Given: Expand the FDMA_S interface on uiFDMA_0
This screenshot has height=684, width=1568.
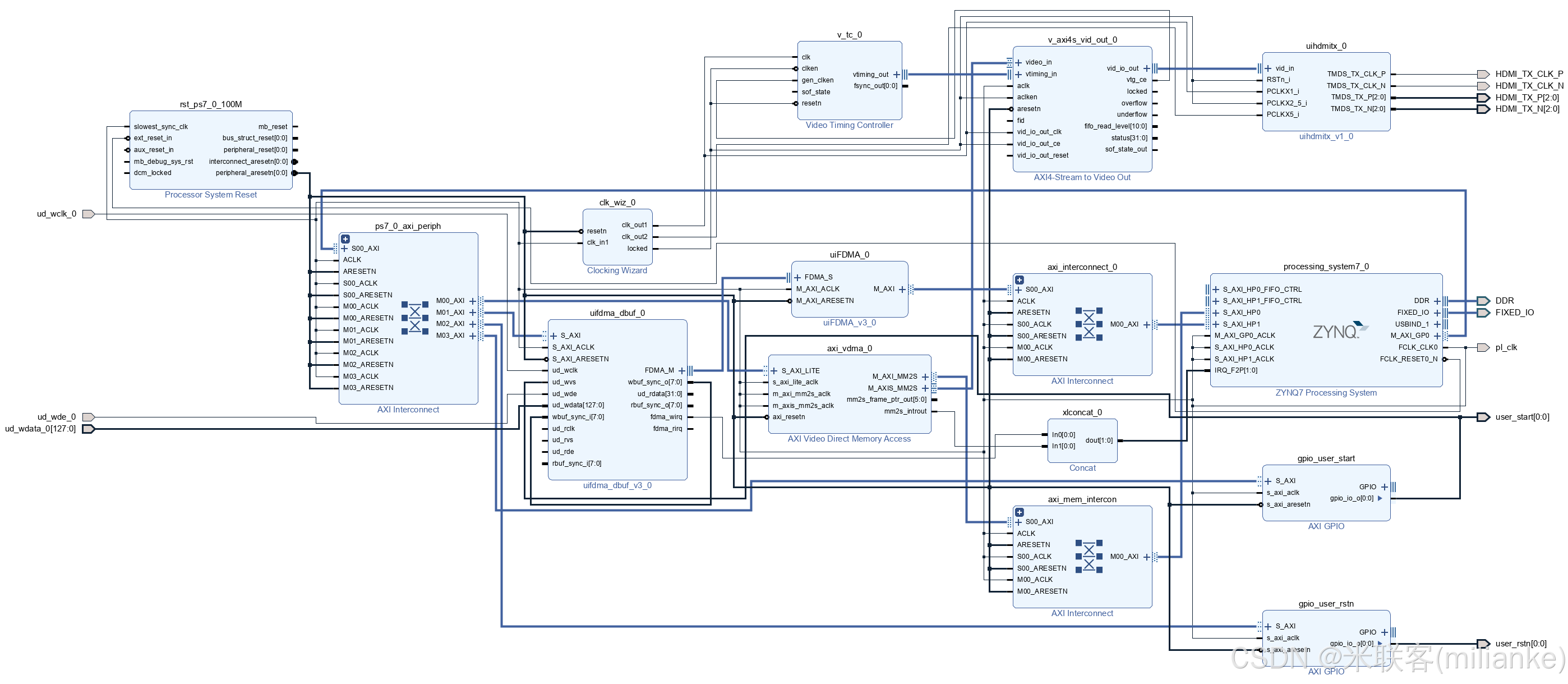Looking at the screenshot, I should point(799,277).
